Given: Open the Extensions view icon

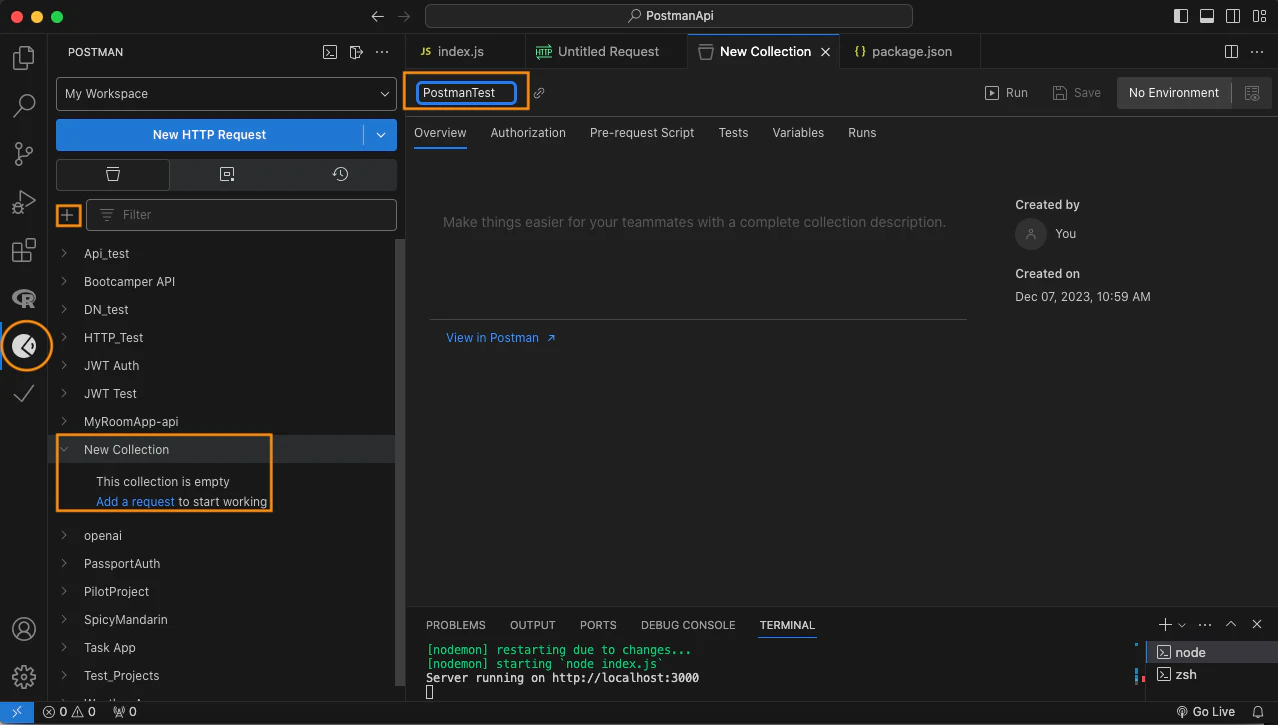Looking at the screenshot, I should pyautogui.click(x=24, y=250).
